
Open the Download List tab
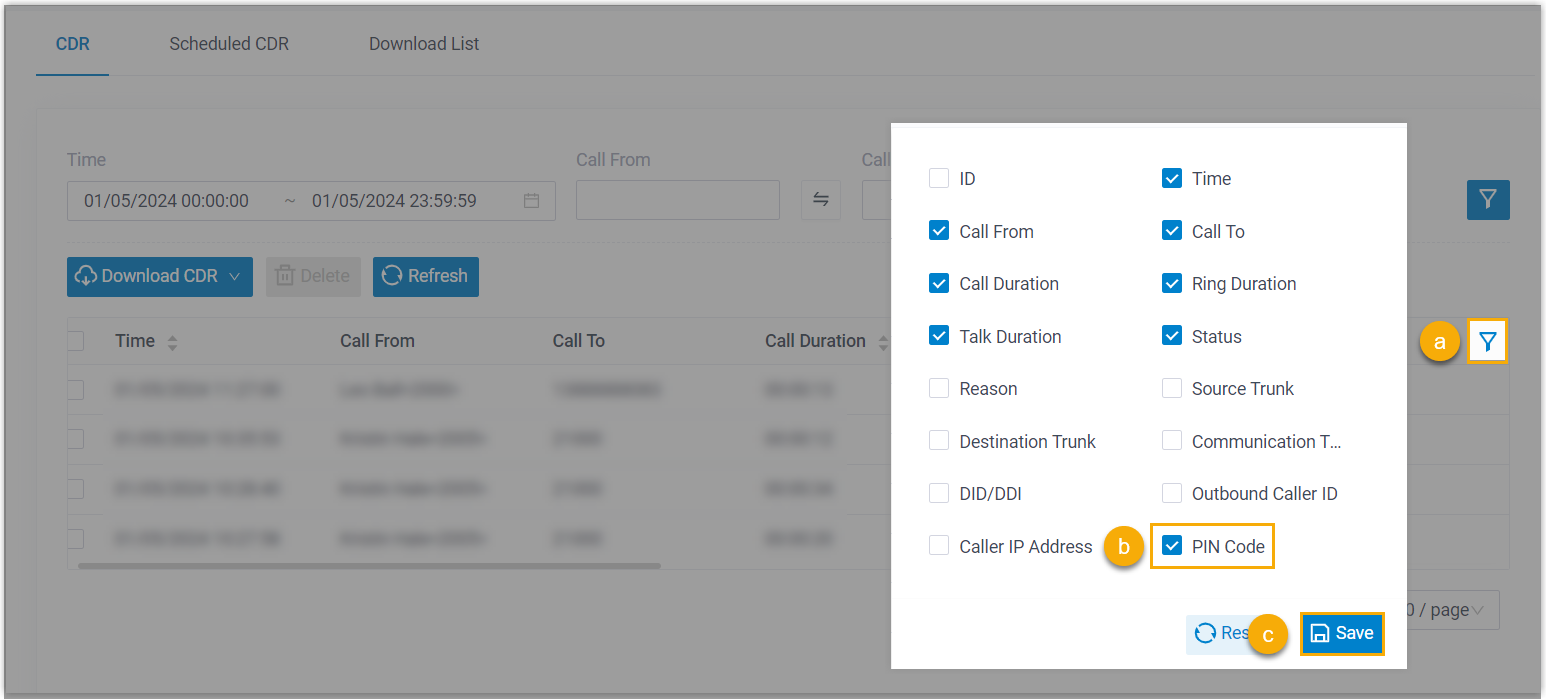click(x=423, y=43)
